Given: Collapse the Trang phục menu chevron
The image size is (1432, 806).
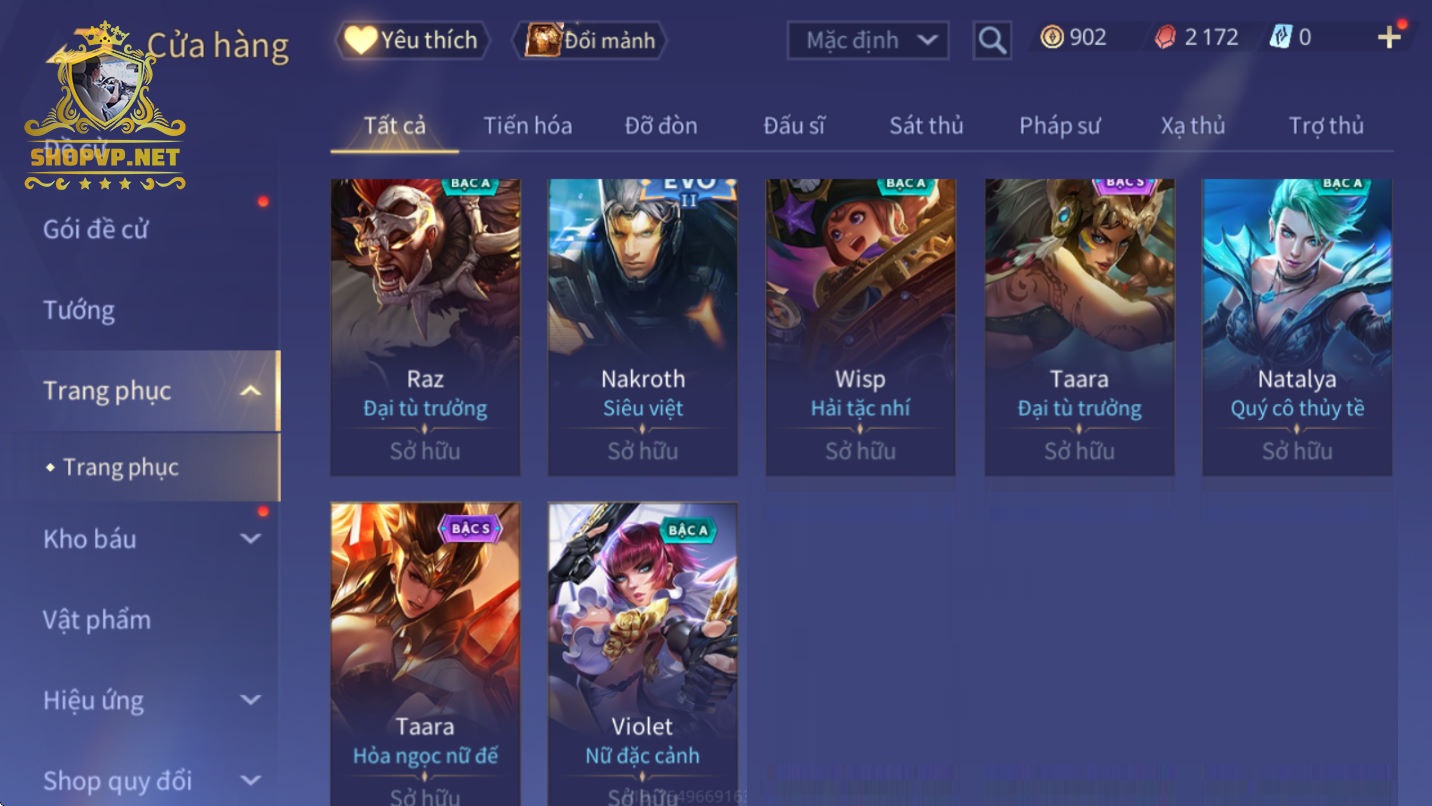Looking at the screenshot, I should (x=251, y=391).
